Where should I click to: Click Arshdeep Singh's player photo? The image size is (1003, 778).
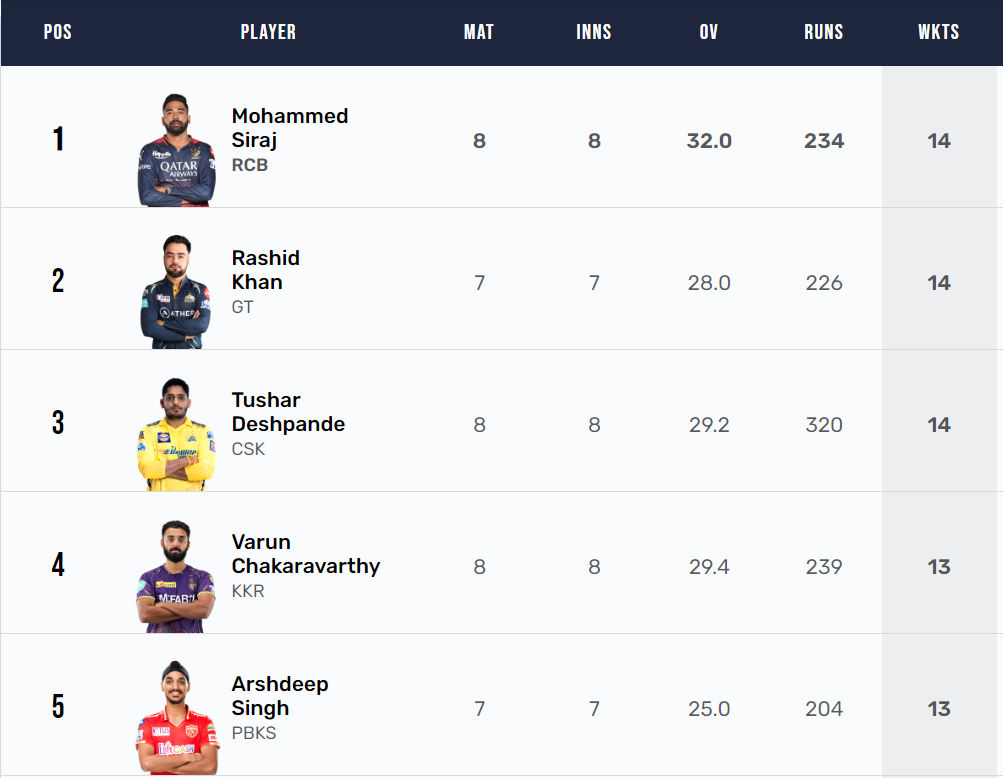(176, 718)
